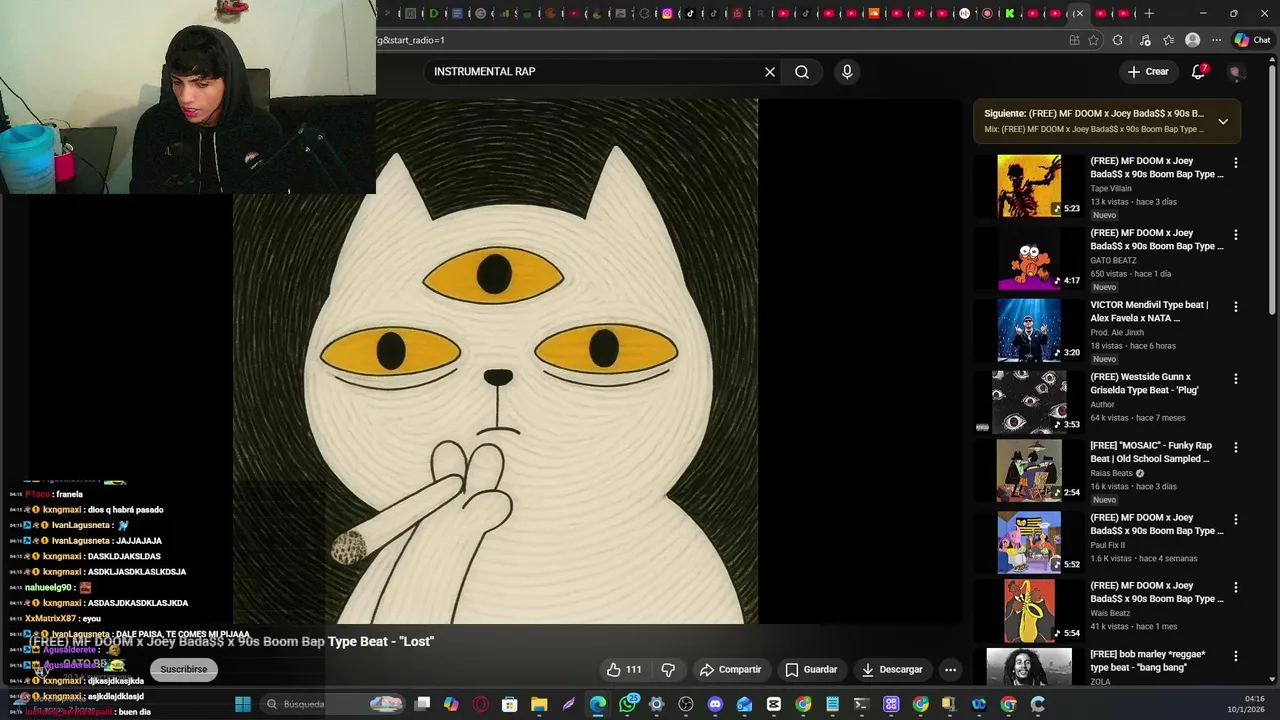This screenshot has height=720, width=1280.
Task: Open Microsoft Edge from the taskbar
Action: point(598,704)
